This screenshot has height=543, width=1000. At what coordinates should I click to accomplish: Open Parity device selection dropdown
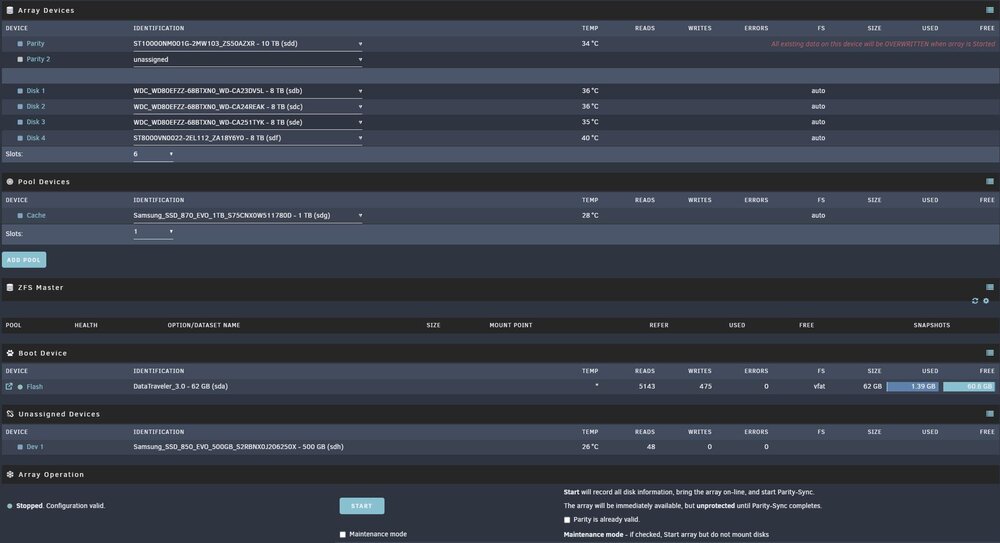click(247, 44)
